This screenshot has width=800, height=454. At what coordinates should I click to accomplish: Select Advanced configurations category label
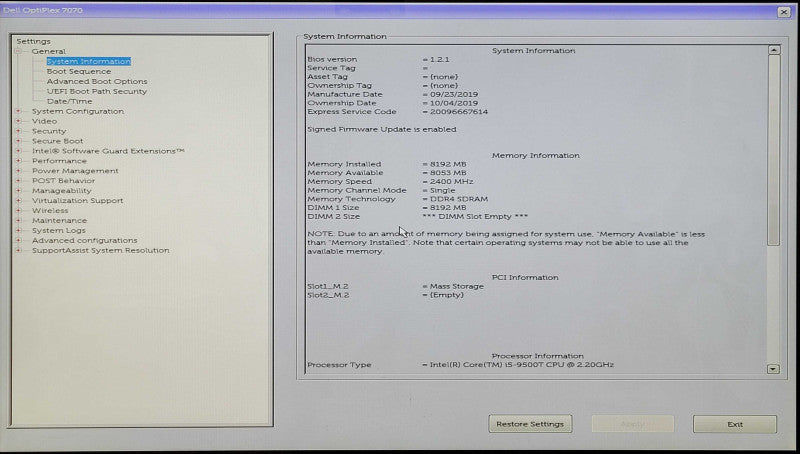coord(85,241)
